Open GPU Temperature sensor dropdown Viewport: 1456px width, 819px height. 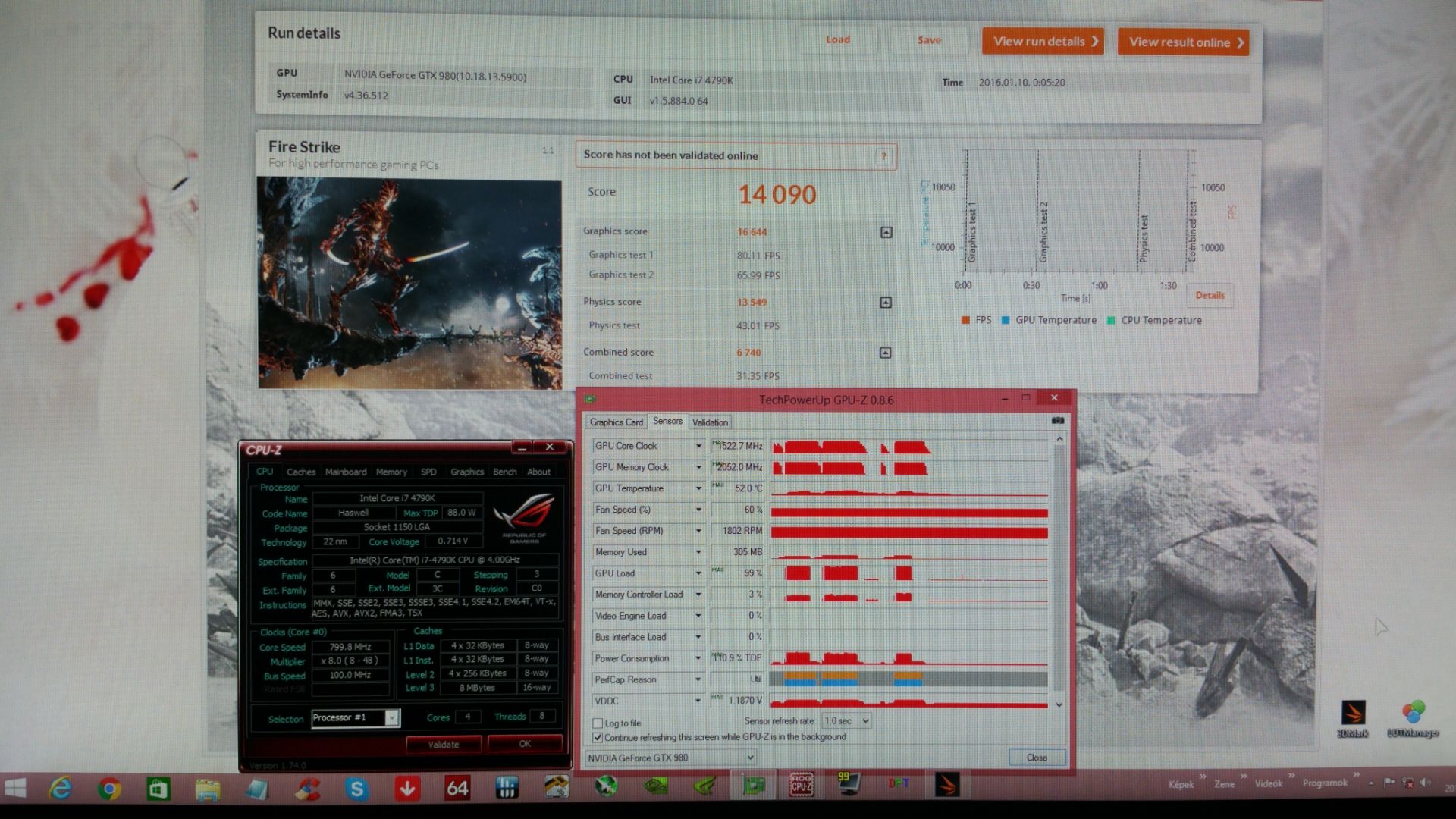[698, 488]
